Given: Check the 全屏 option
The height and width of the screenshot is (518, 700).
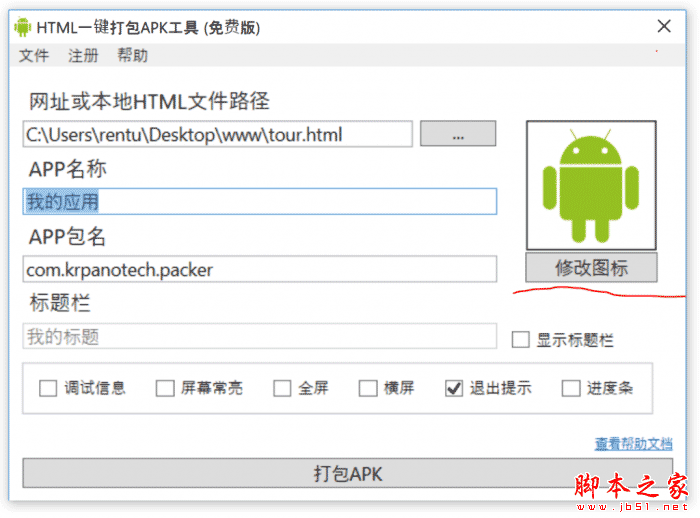Looking at the screenshot, I should tap(282, 388).
